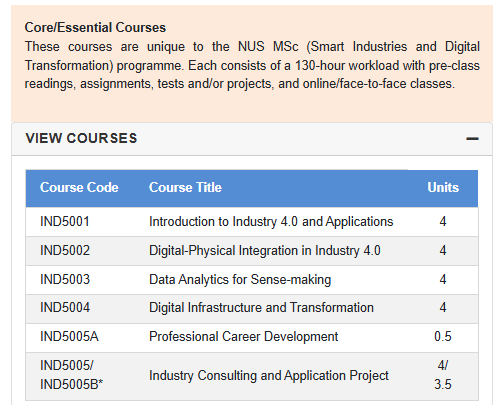
Task: Click the 4/3.5 units value
Action: click(443, 375)
